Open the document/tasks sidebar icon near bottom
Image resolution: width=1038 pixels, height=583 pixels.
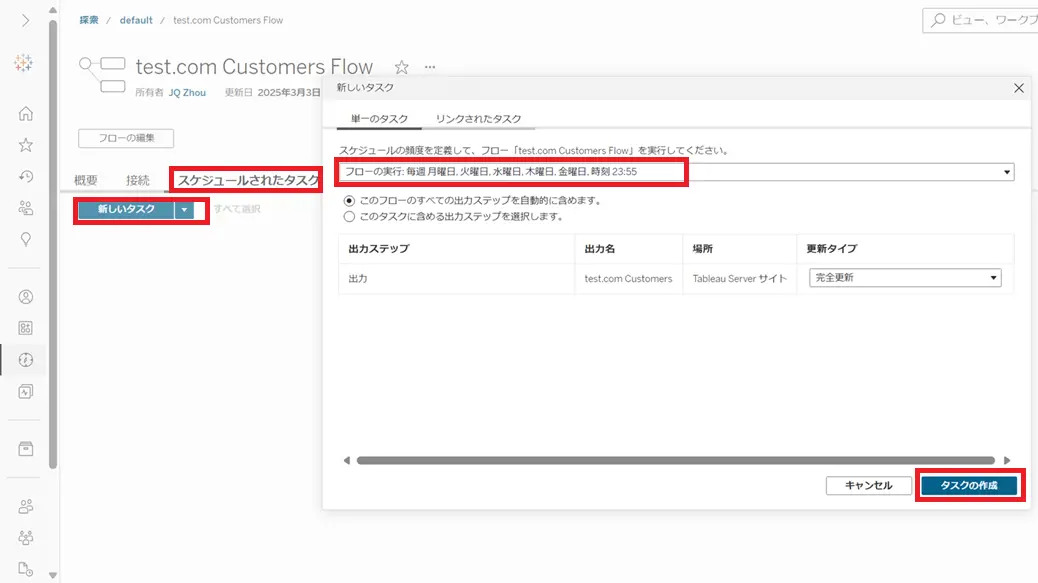click(26, 569)
